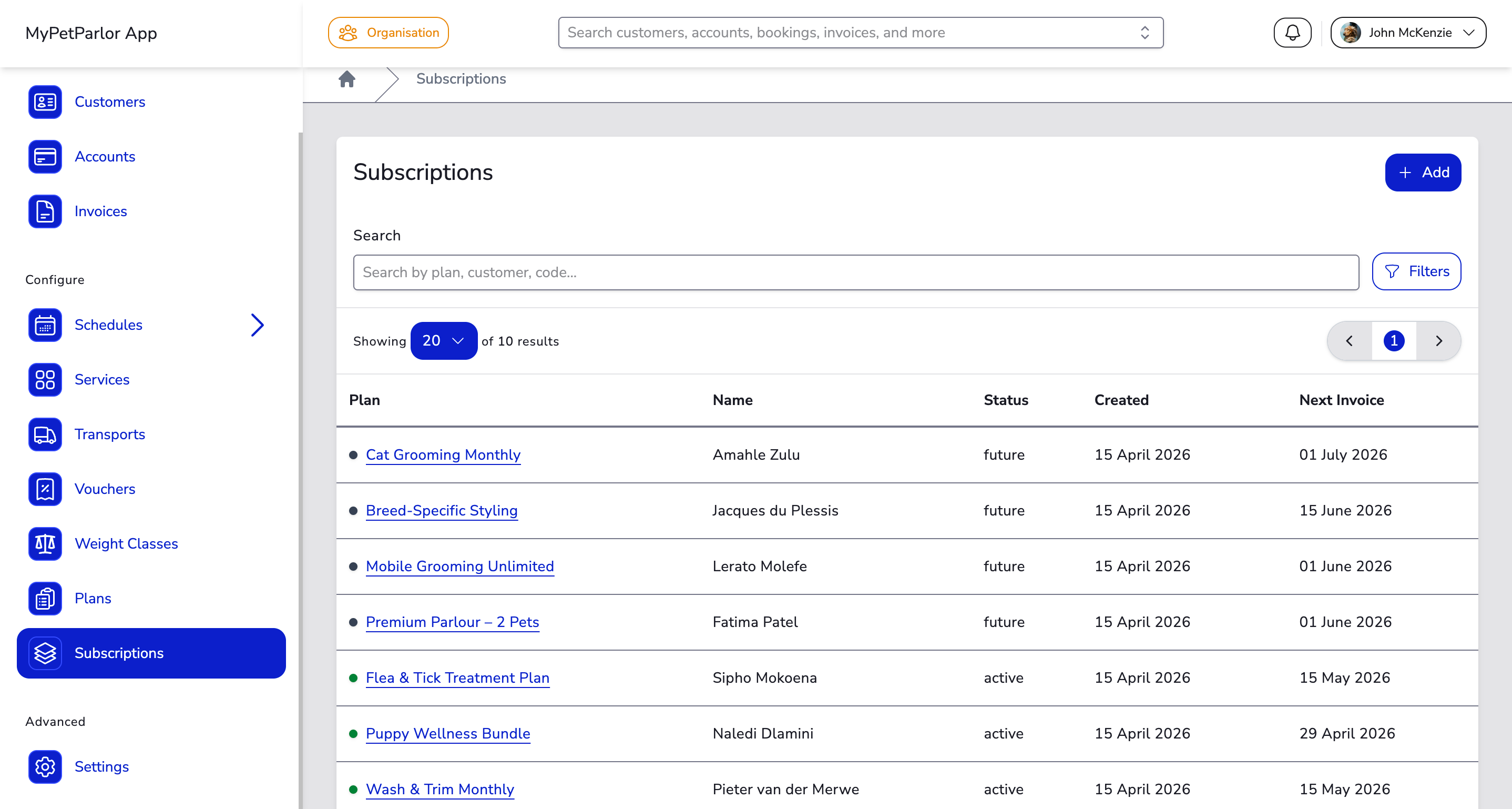1512x809 pixels.
Task: Click the Settings gear icon
Action: point(45,767)
